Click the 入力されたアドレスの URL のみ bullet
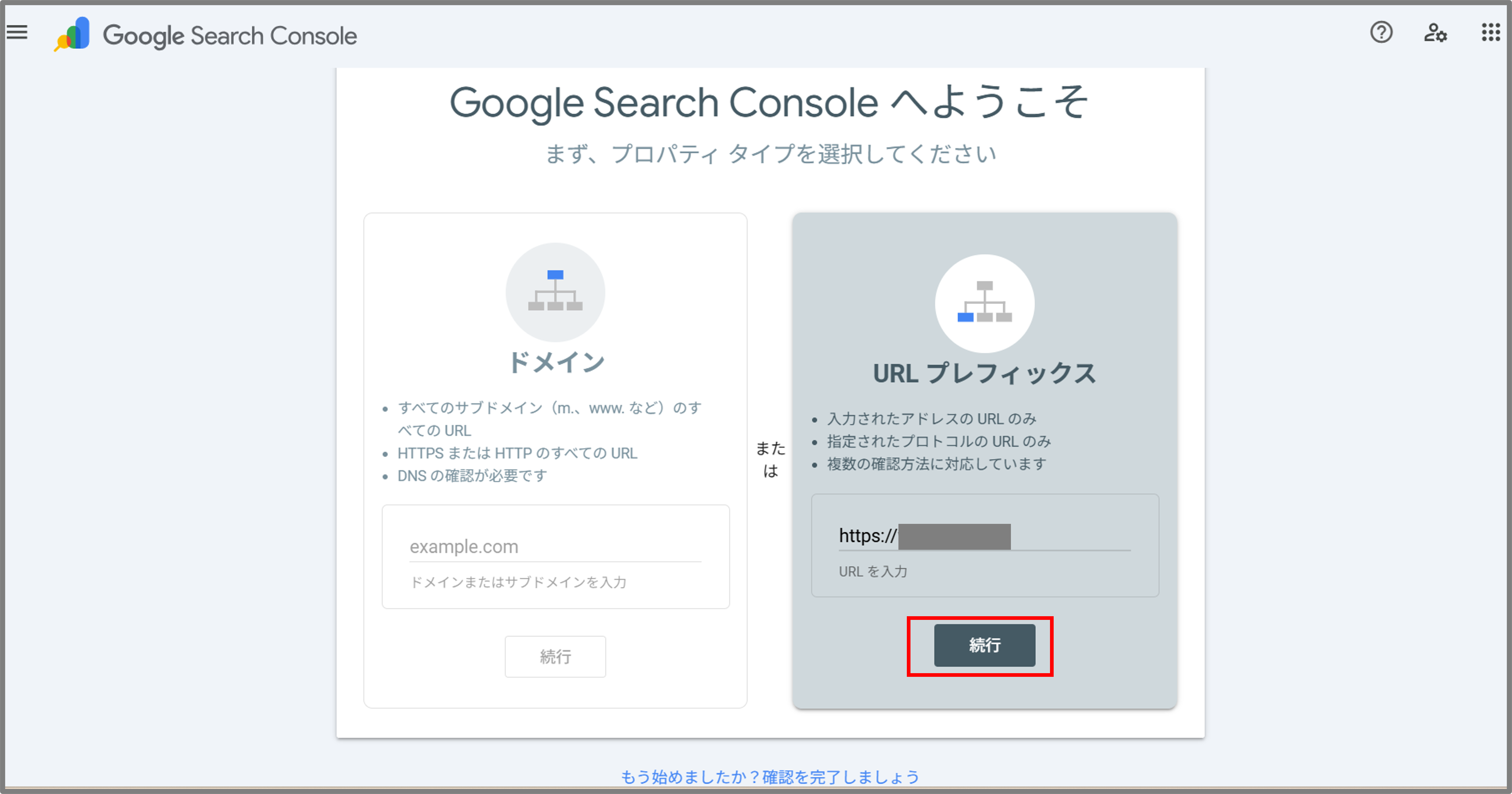The image size is (1512, 794). (932, 419)
